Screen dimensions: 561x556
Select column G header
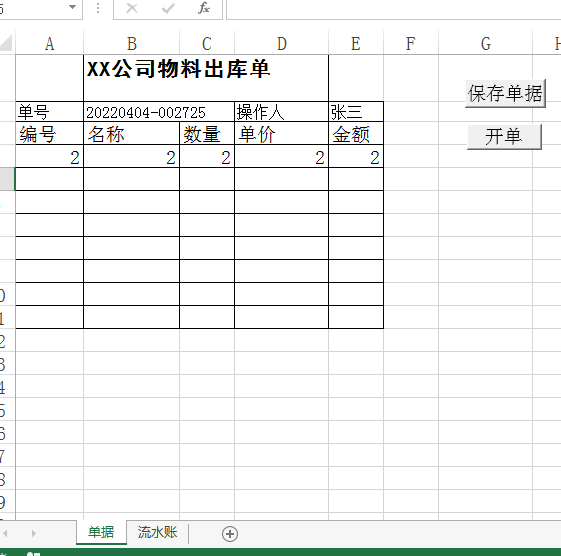(x=486, y=44)
